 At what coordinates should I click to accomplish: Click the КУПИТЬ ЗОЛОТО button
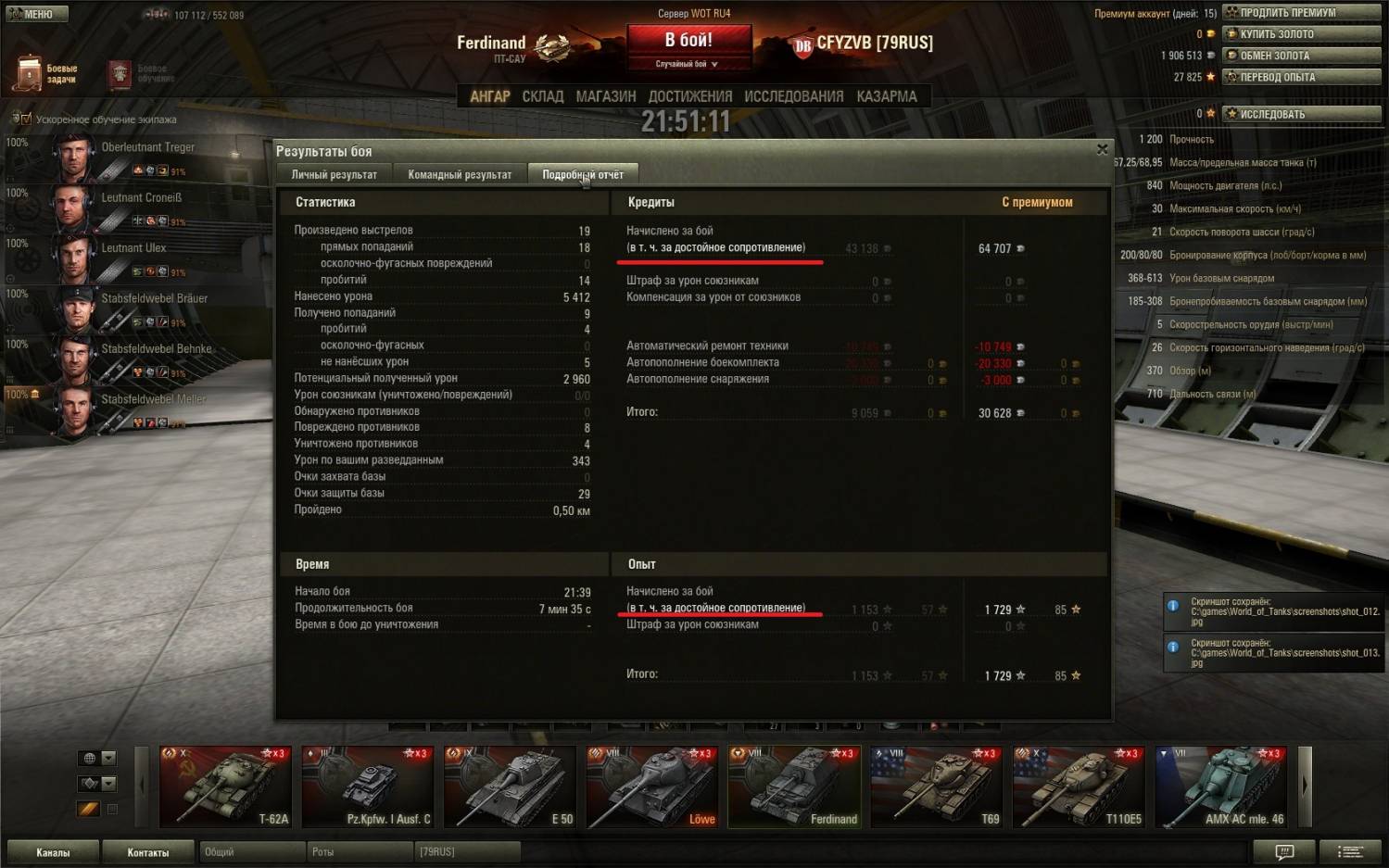(1302, 34)
